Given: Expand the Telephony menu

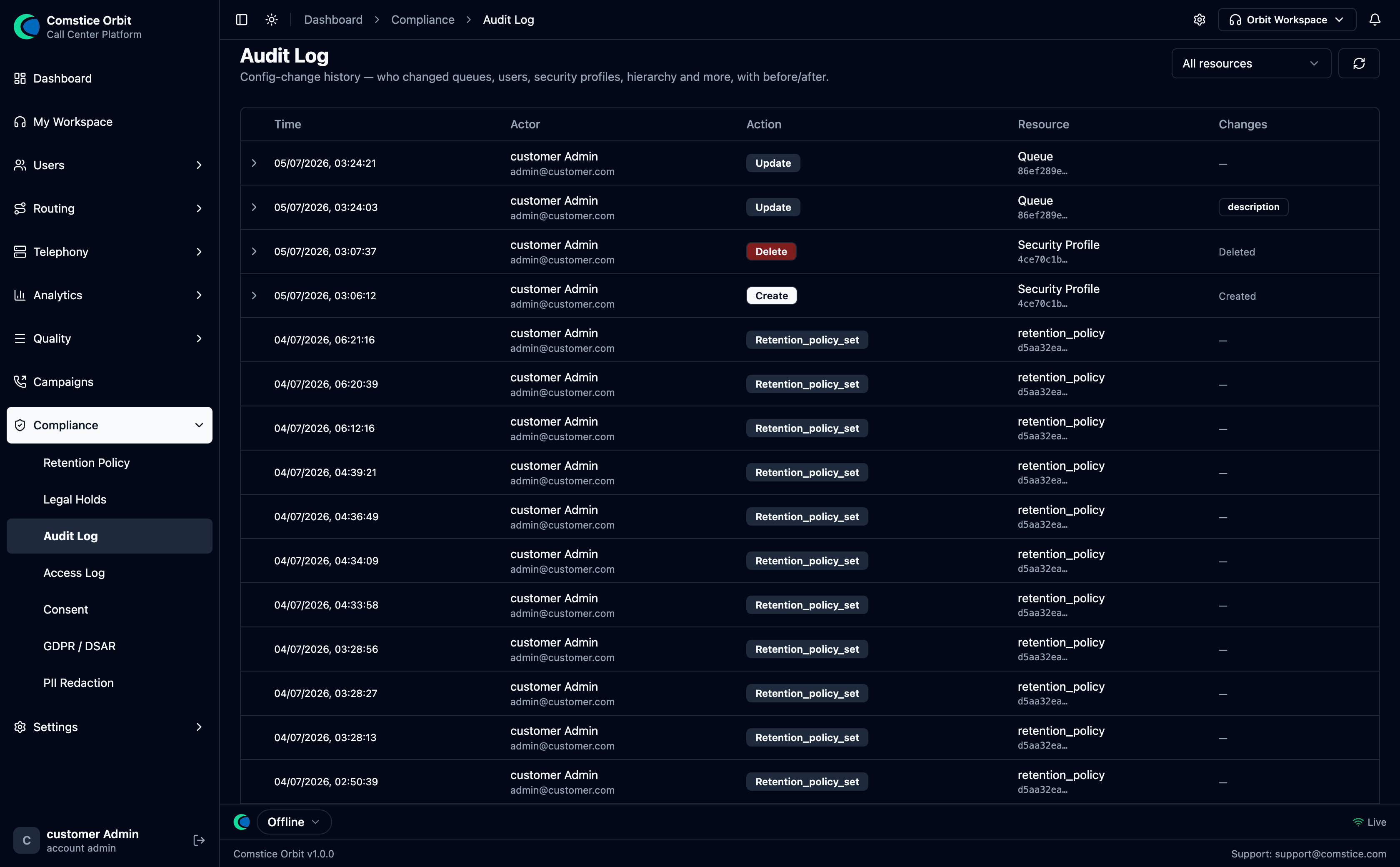Looking at the screenshot, I should [110, 252].
